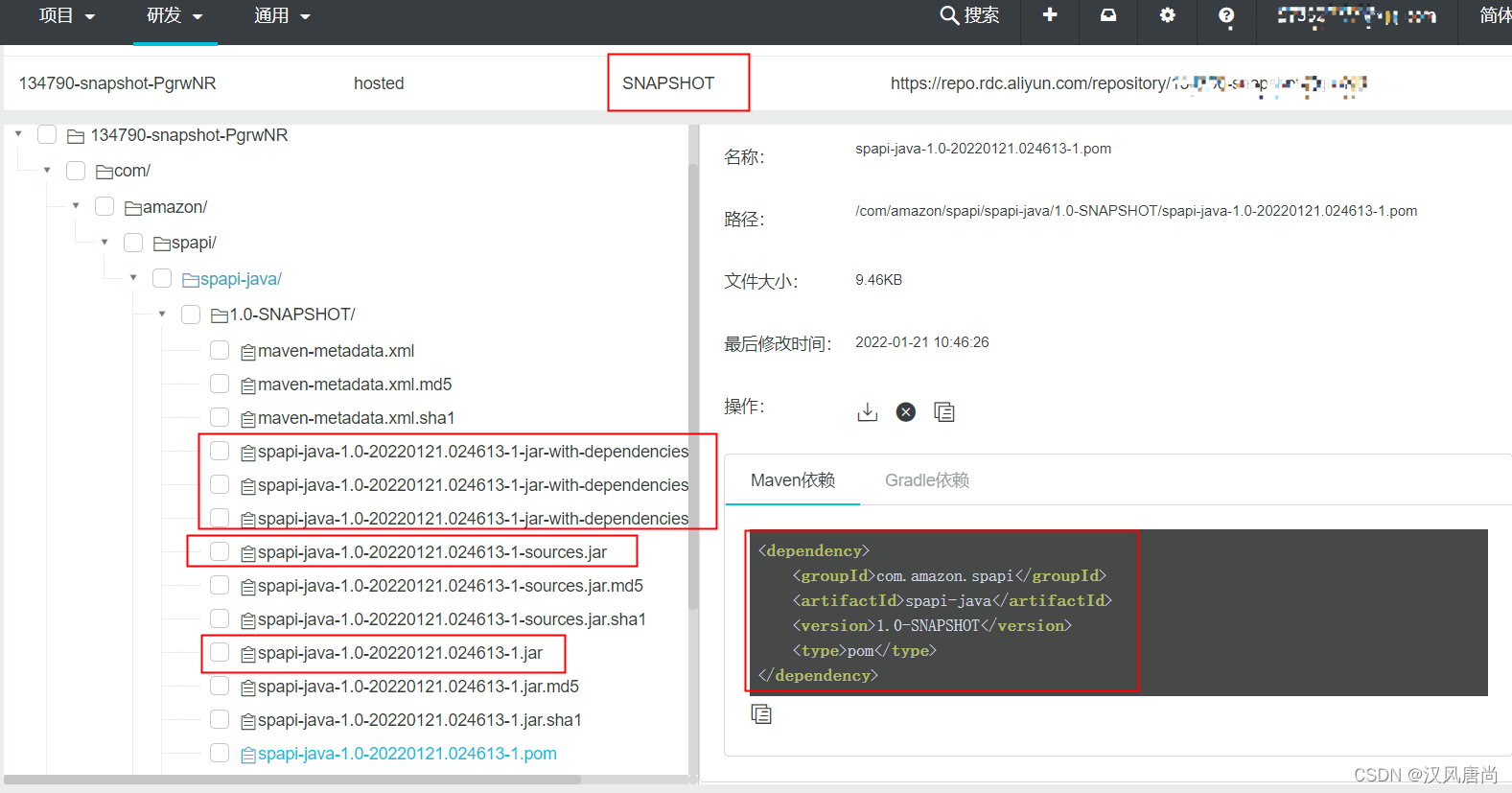Click the file name spapi-java-1.0-20220121.024613-1.pom next to 名称
Viewport: 1512px width, 793px height.
click(984, 149)
